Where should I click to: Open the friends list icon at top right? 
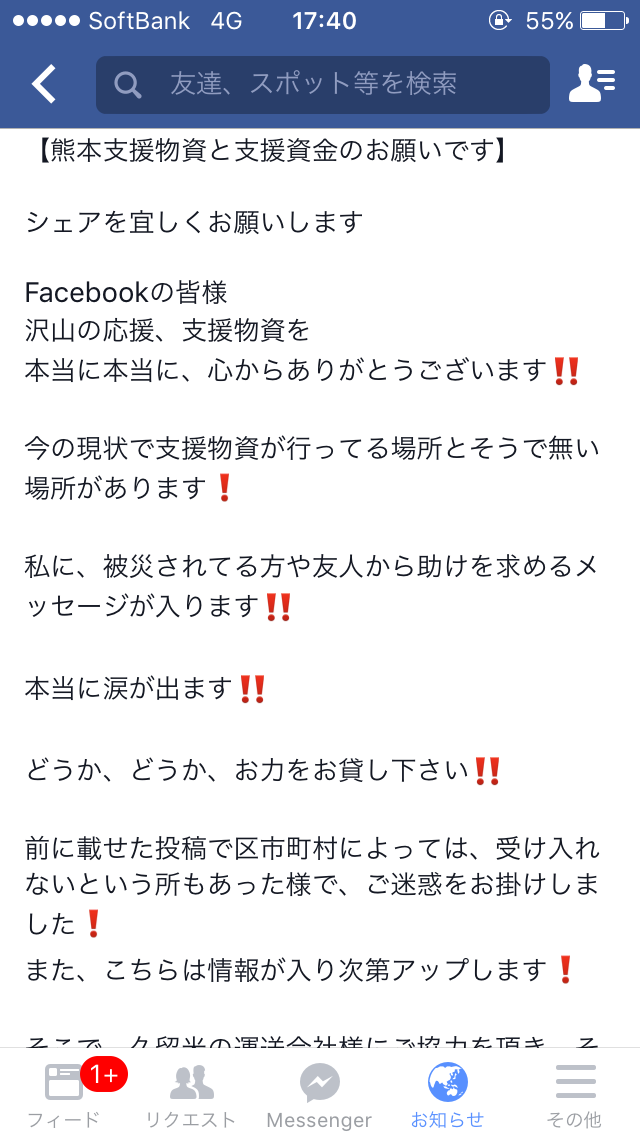coord(592,84)
